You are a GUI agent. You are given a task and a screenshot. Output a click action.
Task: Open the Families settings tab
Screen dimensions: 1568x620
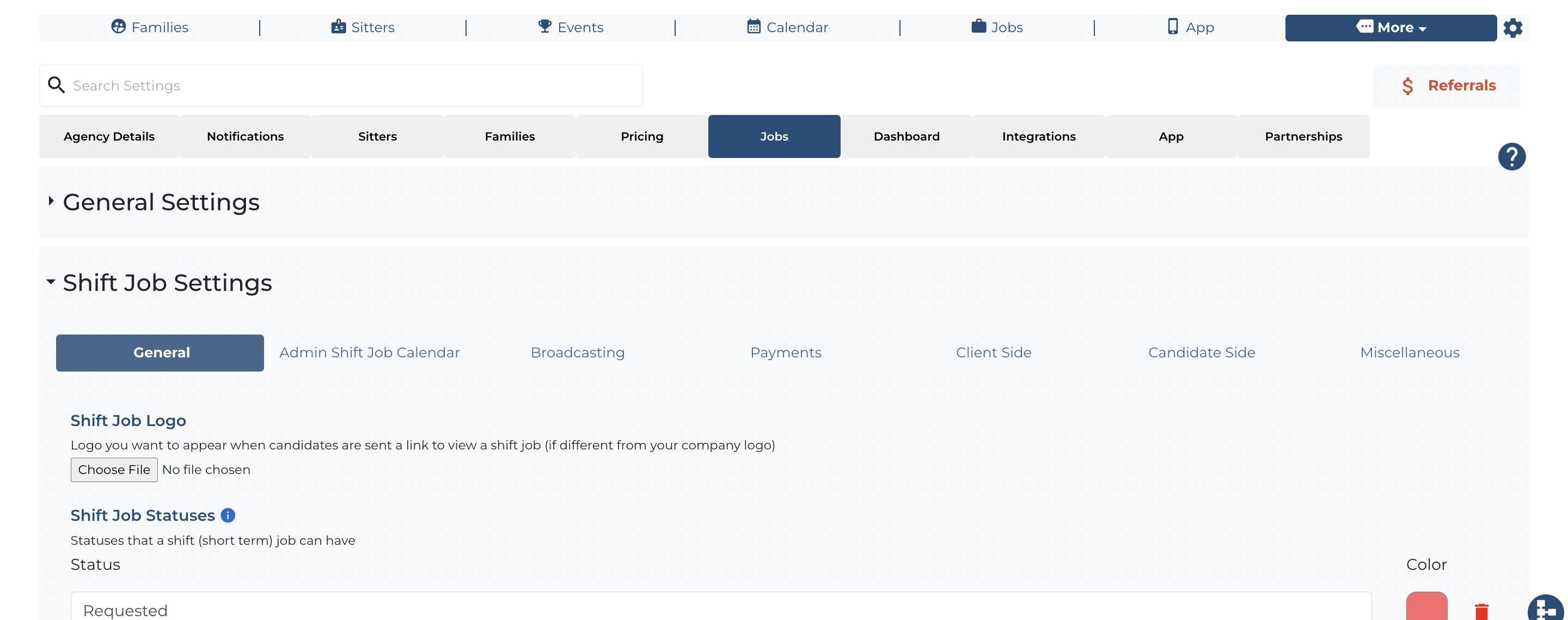click(510, 136)
